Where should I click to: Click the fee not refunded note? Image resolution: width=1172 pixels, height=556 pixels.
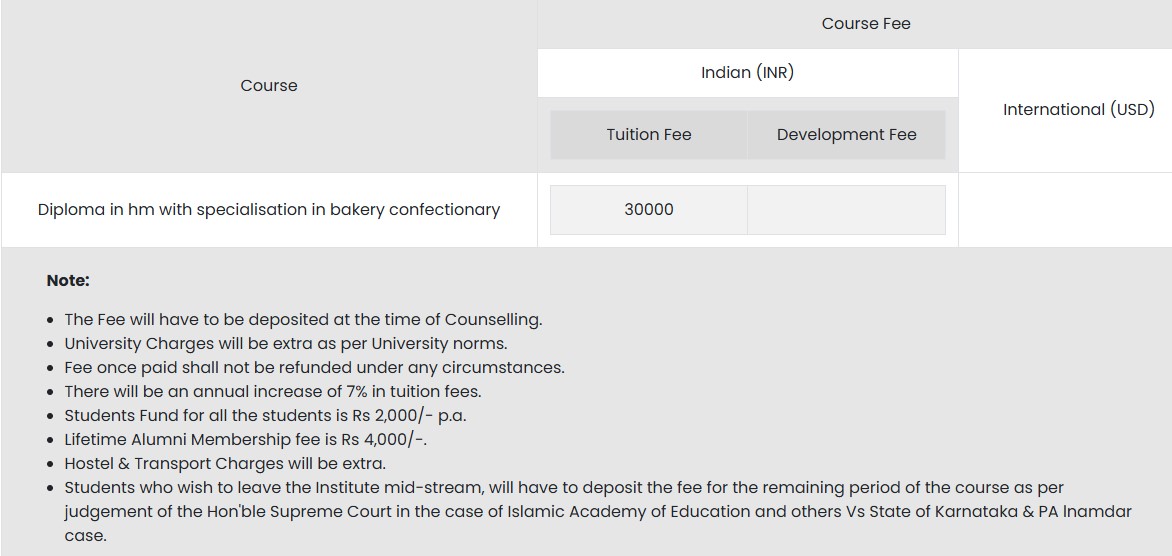(x=314, y=368)
